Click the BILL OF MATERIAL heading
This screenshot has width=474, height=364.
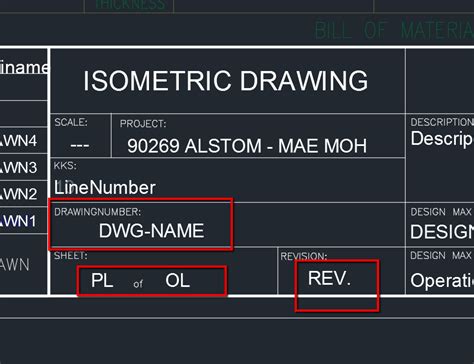click(x=394, y=30)
